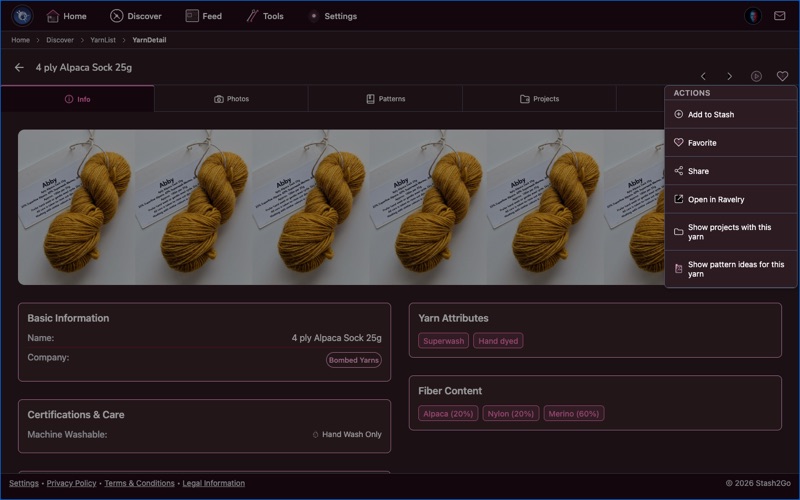
Task: Click the back arrow beside yarn title
Action: 19,68
